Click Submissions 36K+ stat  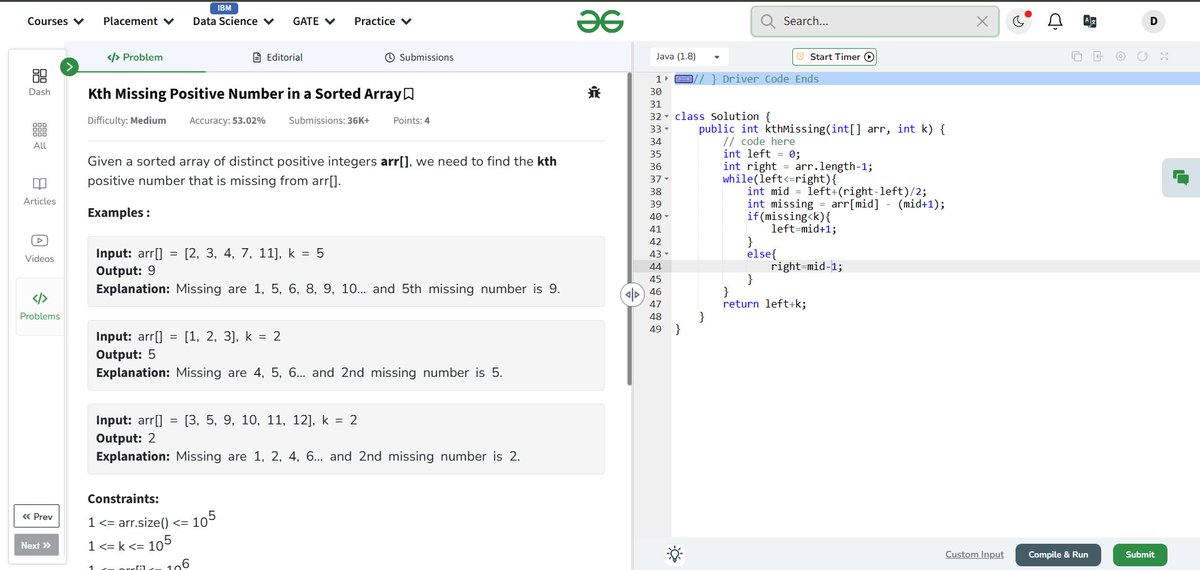tap(329, 121)
